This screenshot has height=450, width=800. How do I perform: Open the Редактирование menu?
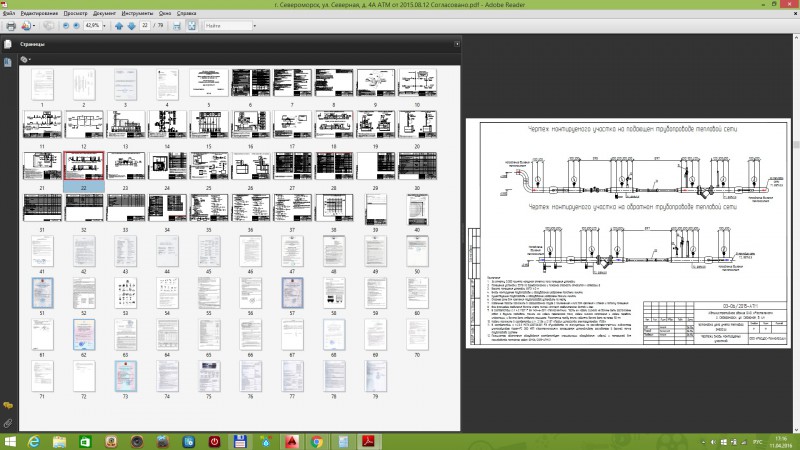coord(39,13)
